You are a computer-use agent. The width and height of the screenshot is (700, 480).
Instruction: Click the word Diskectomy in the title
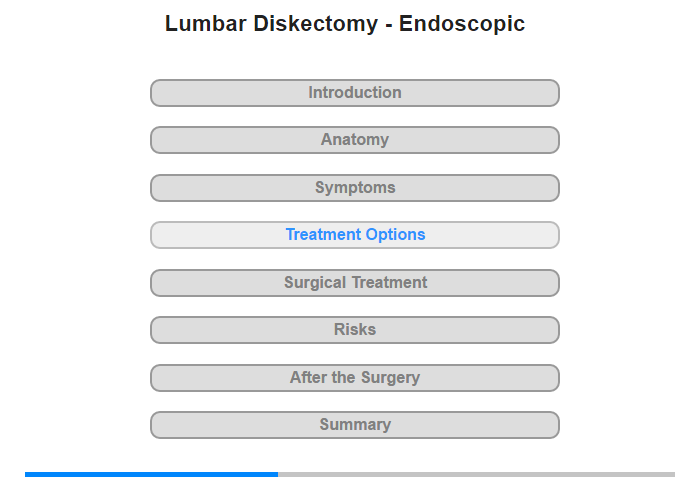click(x=316, y=24)
